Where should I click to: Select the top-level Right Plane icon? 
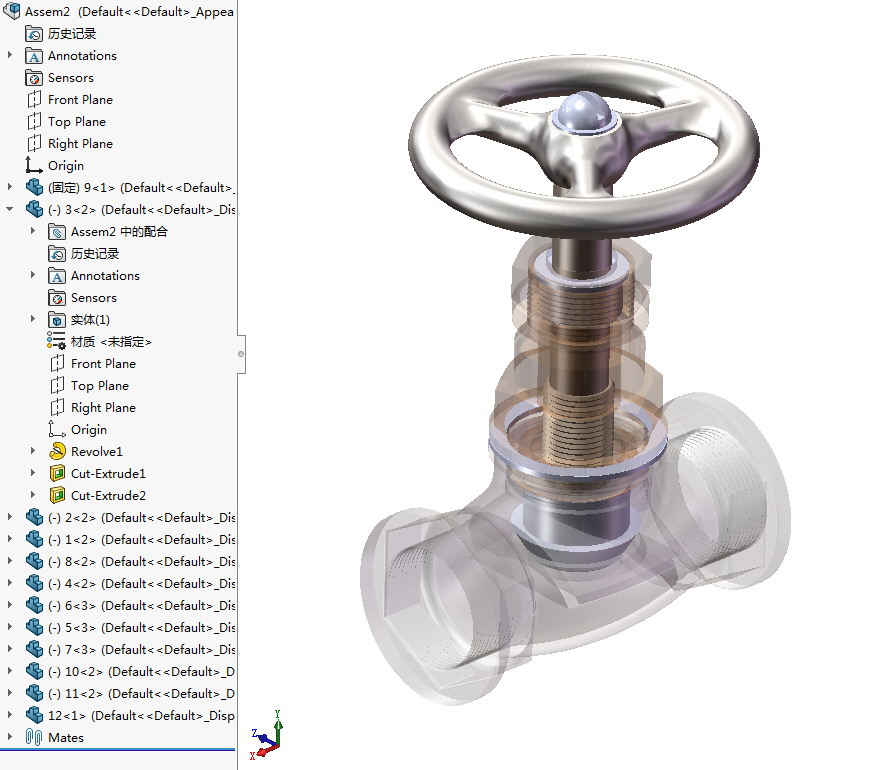(34, 144)
